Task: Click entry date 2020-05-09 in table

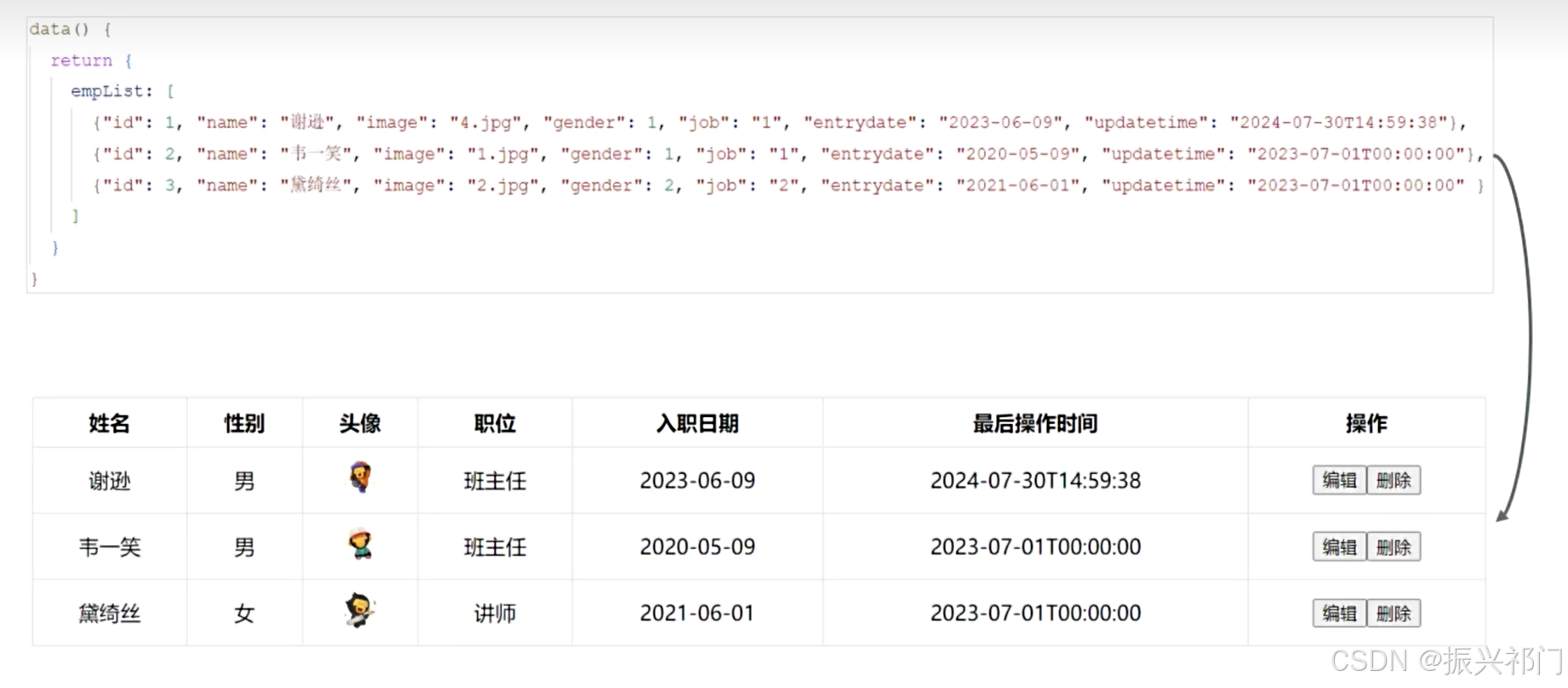Action: point(697,547)
